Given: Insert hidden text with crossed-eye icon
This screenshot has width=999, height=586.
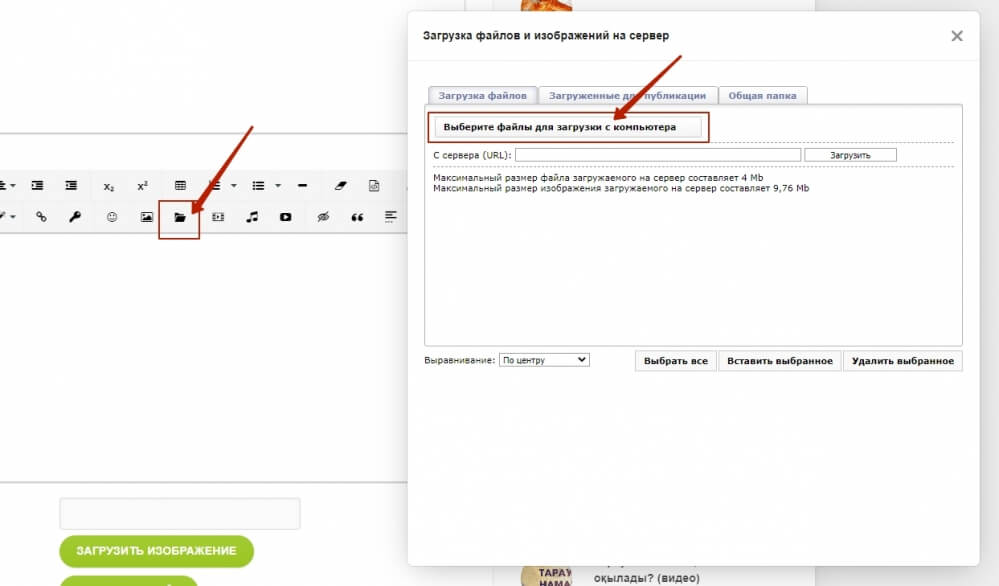Looking at the screenshot, I should coord(322,217).
